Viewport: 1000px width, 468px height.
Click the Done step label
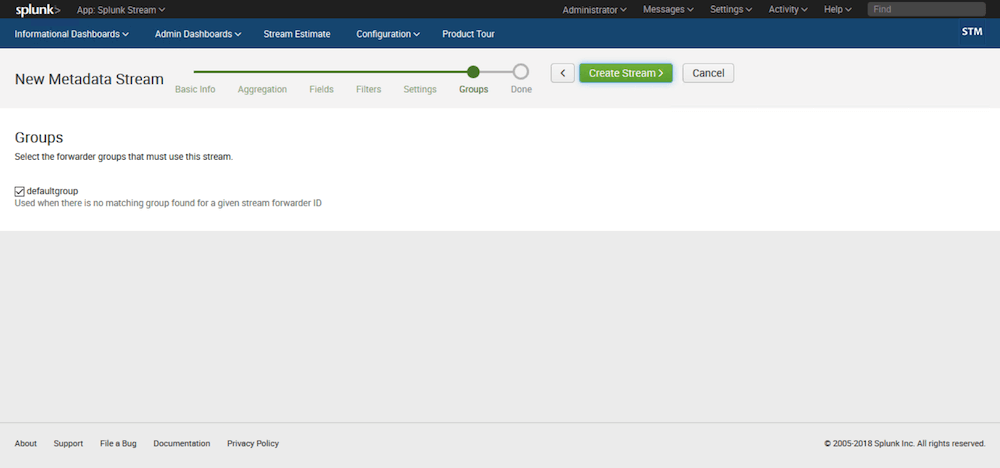tap(521, 89)
